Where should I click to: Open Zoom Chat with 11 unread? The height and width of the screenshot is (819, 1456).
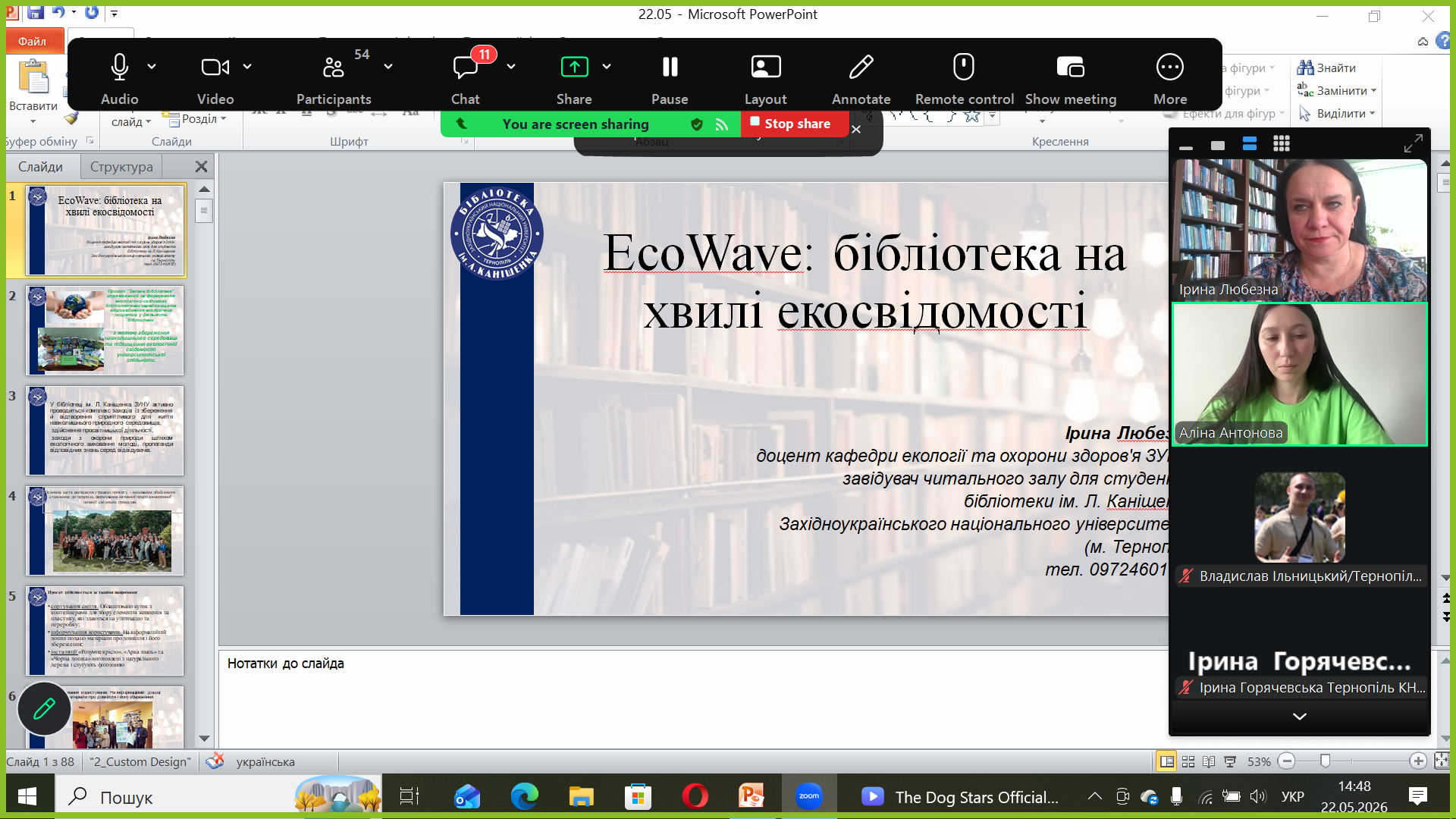465,67
